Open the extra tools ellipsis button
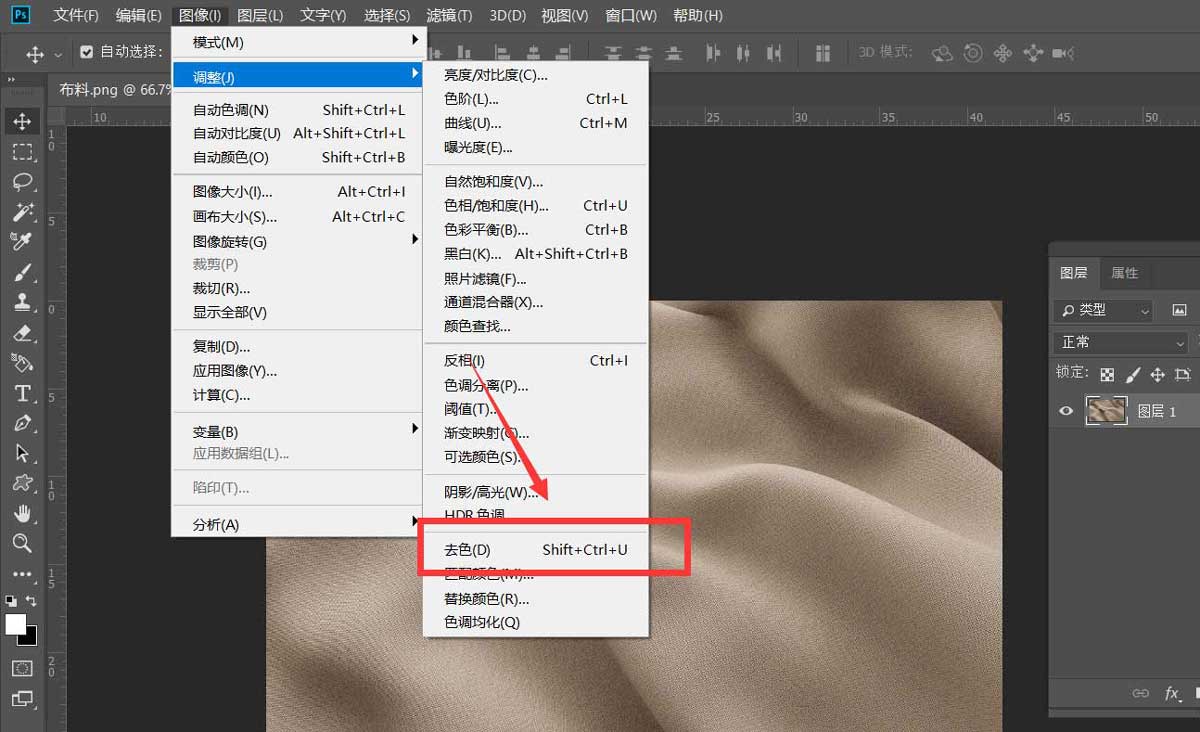1200x732 pixels. click(22, 575)
